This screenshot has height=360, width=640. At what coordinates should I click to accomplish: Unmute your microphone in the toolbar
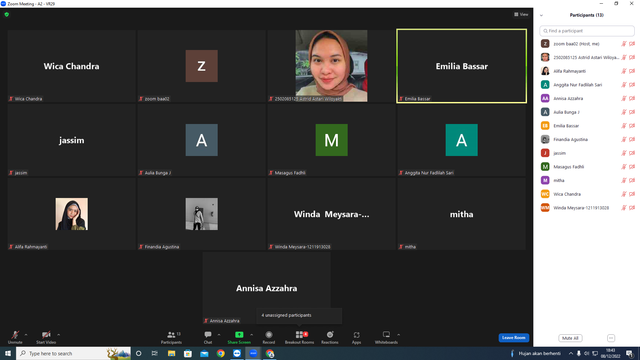click(x=15, y=337)
